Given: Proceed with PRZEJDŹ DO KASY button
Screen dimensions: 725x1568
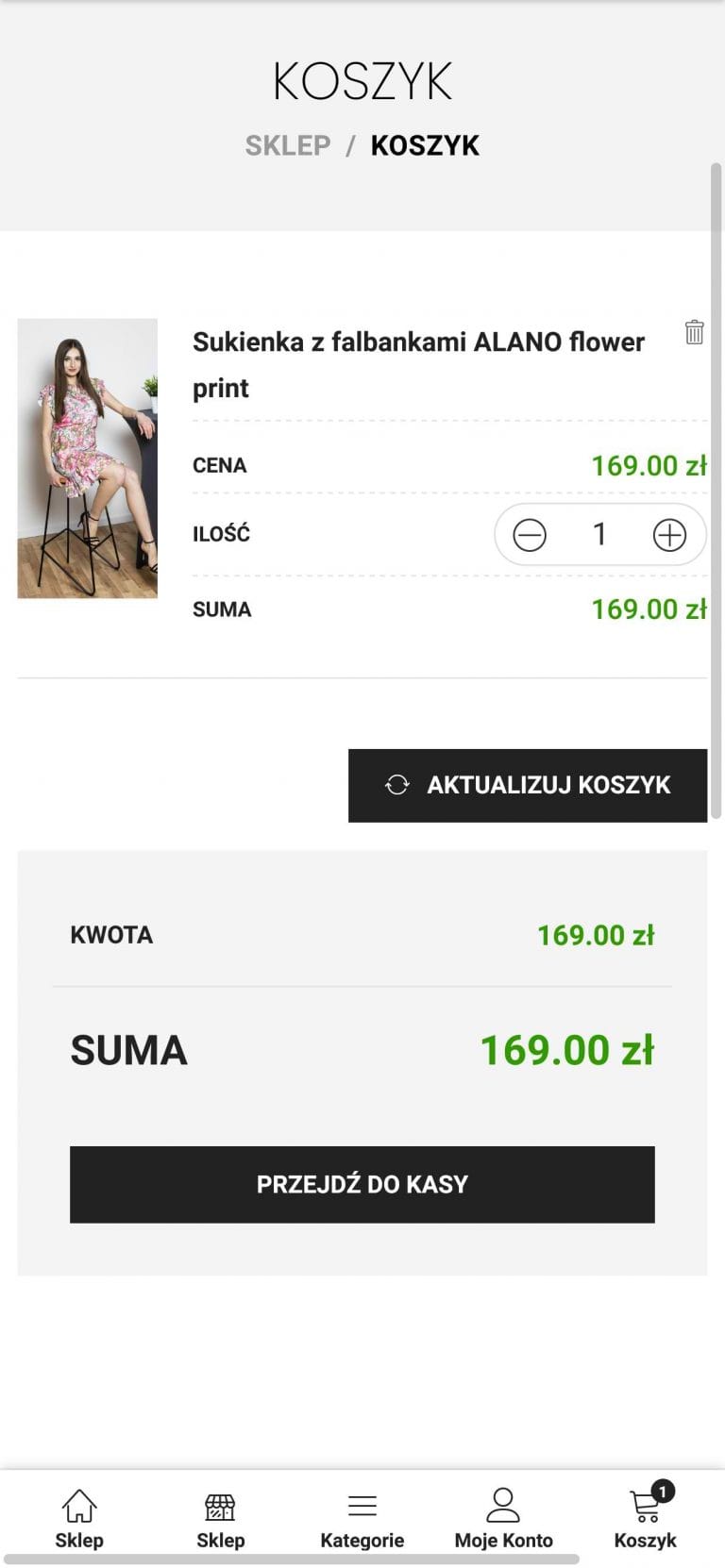Looking at the screenshot, I should coord(362,1184).
